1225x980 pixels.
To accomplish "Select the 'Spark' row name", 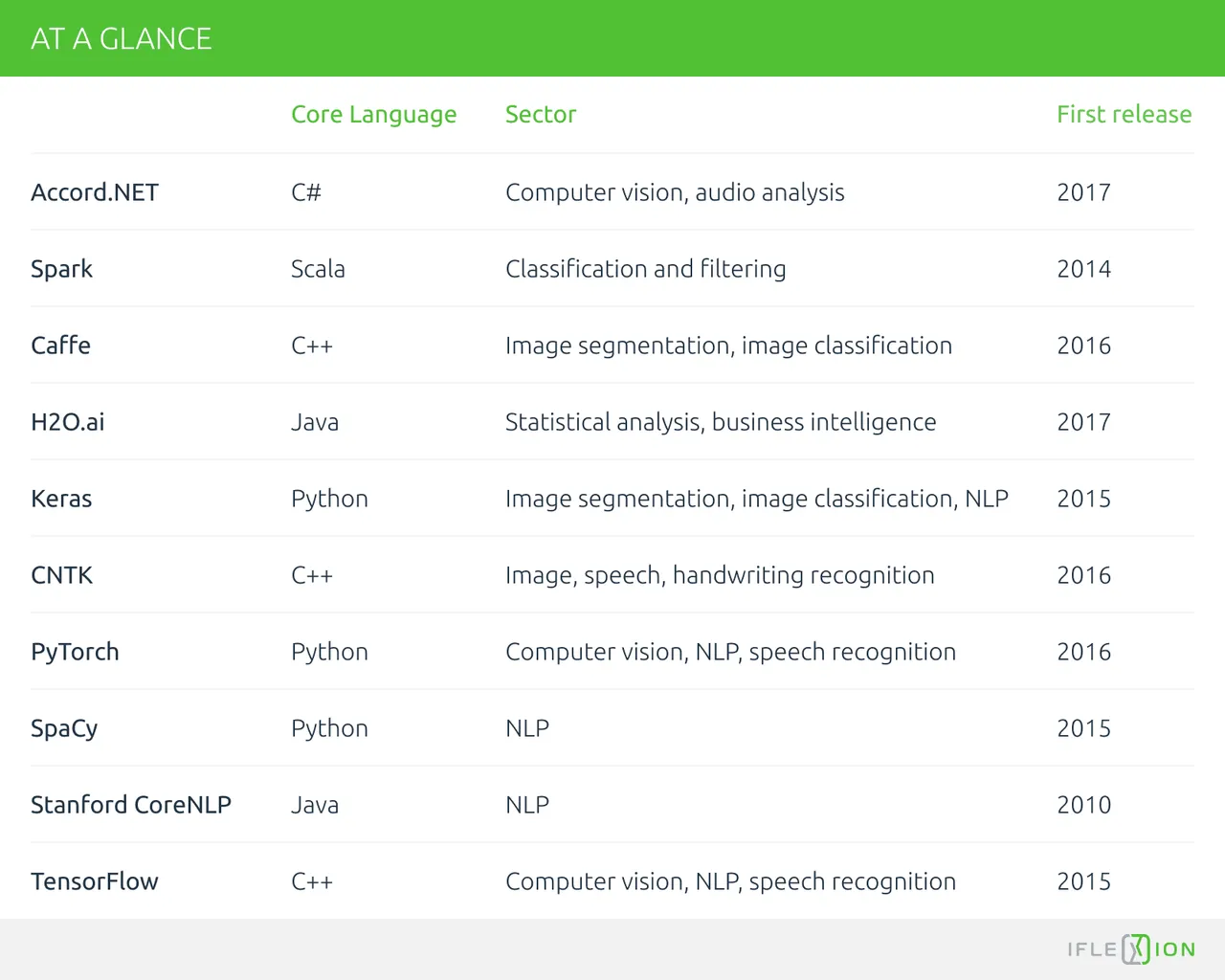I will [62, 270].
